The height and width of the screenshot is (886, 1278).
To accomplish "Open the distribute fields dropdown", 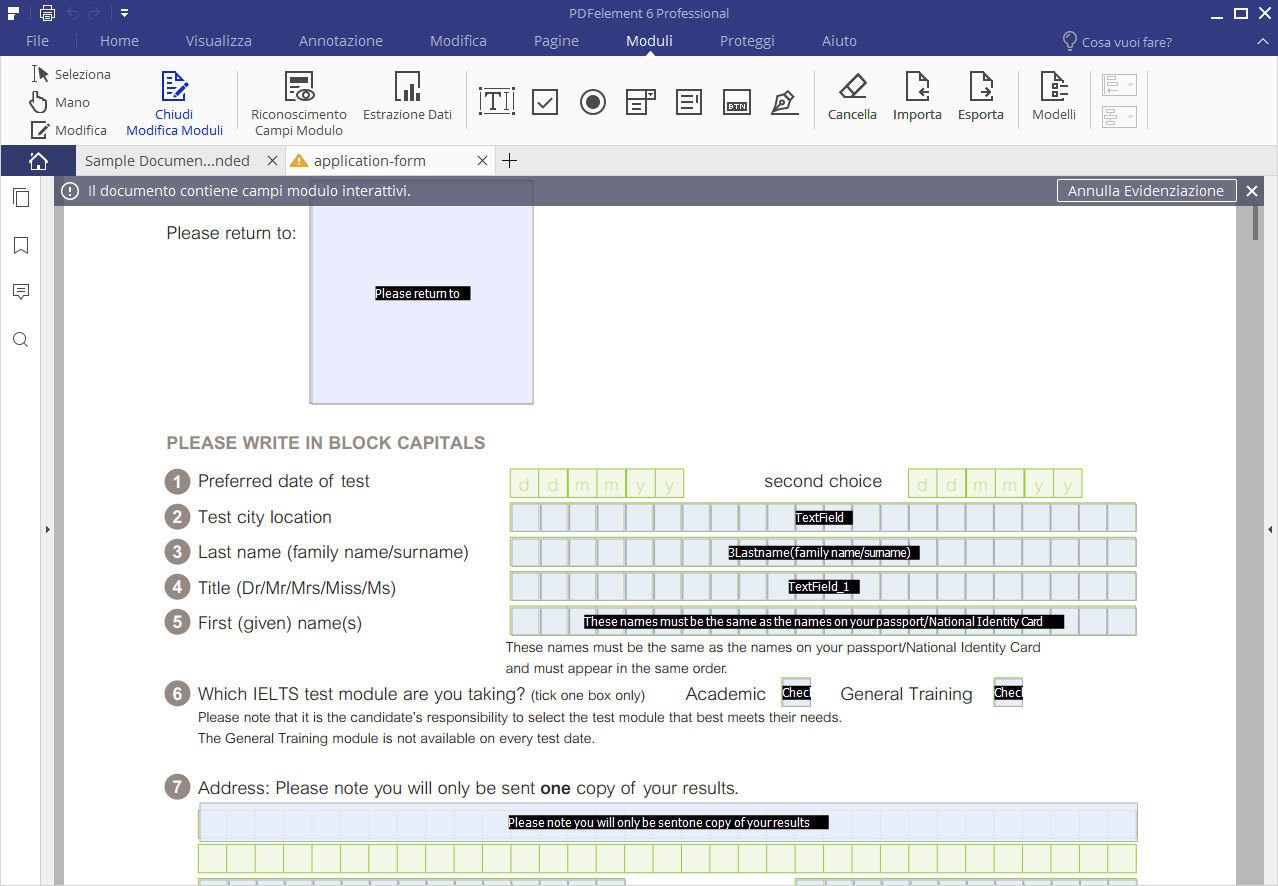I will (1119, 117).
